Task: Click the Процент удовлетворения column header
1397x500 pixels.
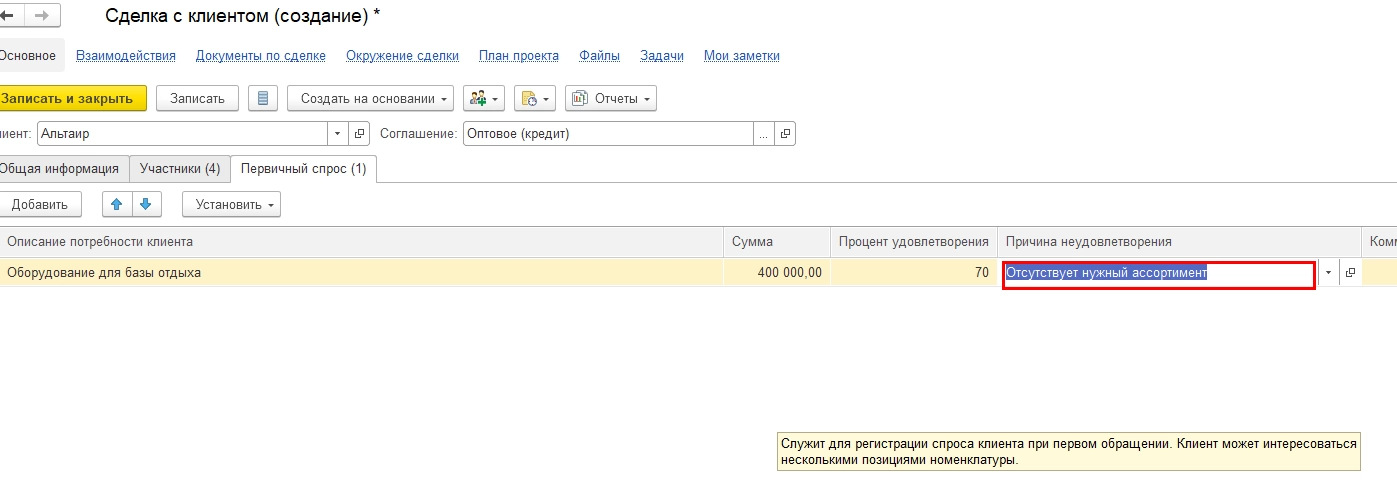Action: pyautogui.click(x=914, y=242)
